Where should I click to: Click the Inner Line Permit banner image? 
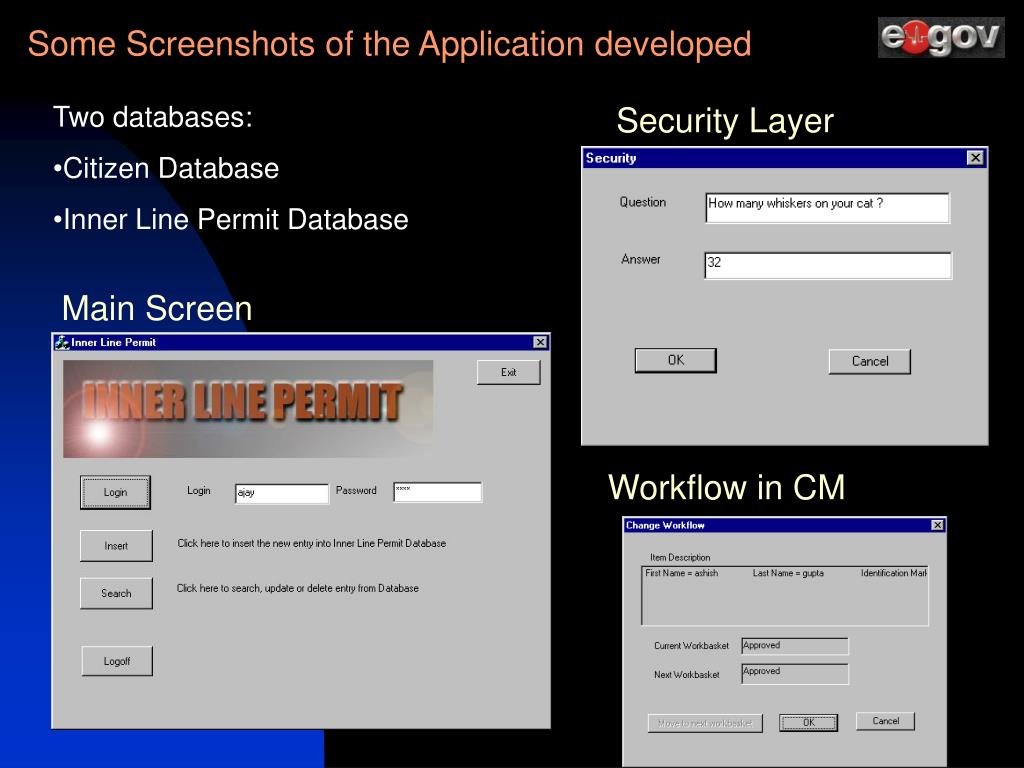(x=248, y=409)
